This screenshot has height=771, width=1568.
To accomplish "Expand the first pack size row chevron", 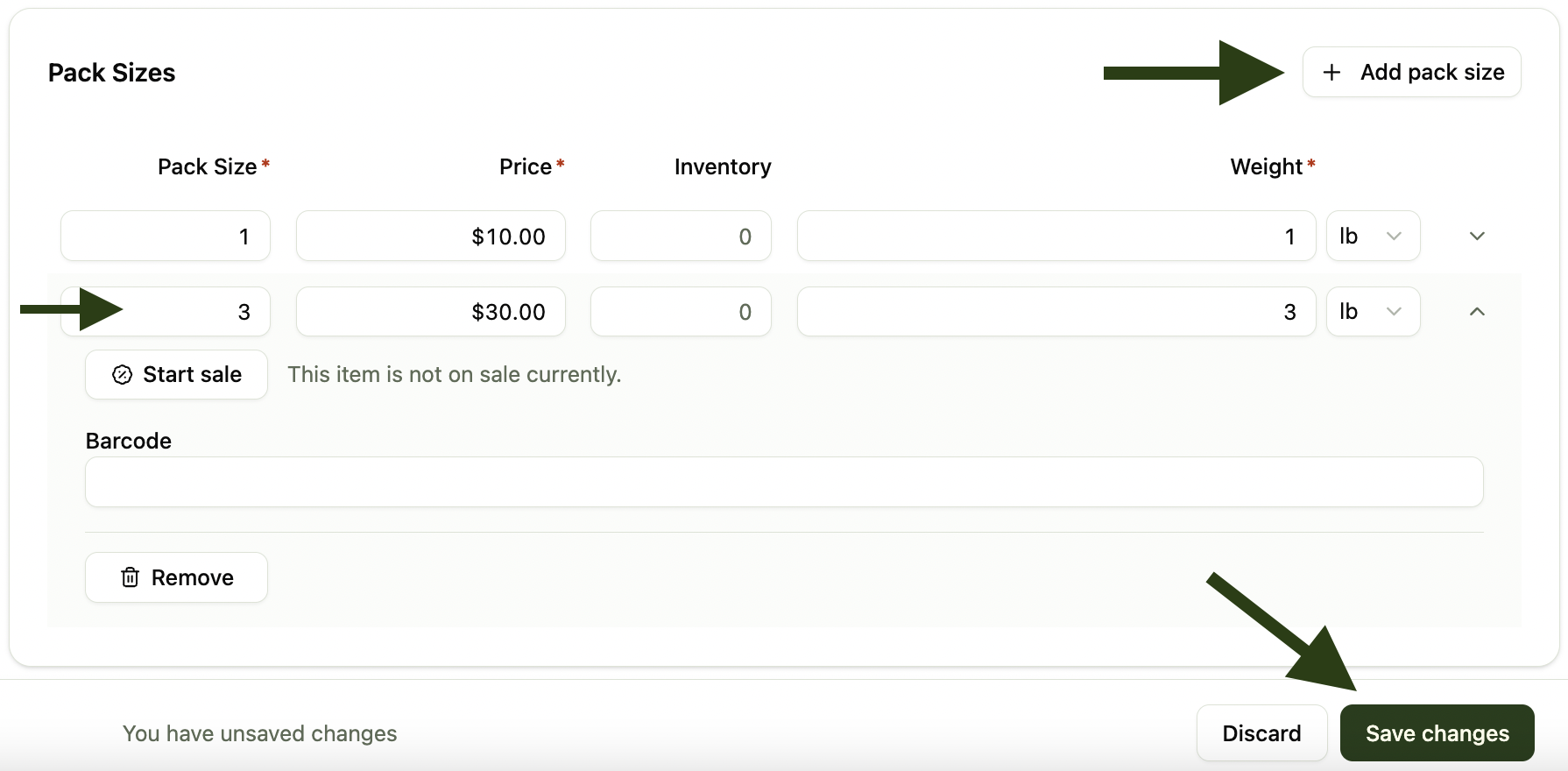I will click(x=1477, y=236).
